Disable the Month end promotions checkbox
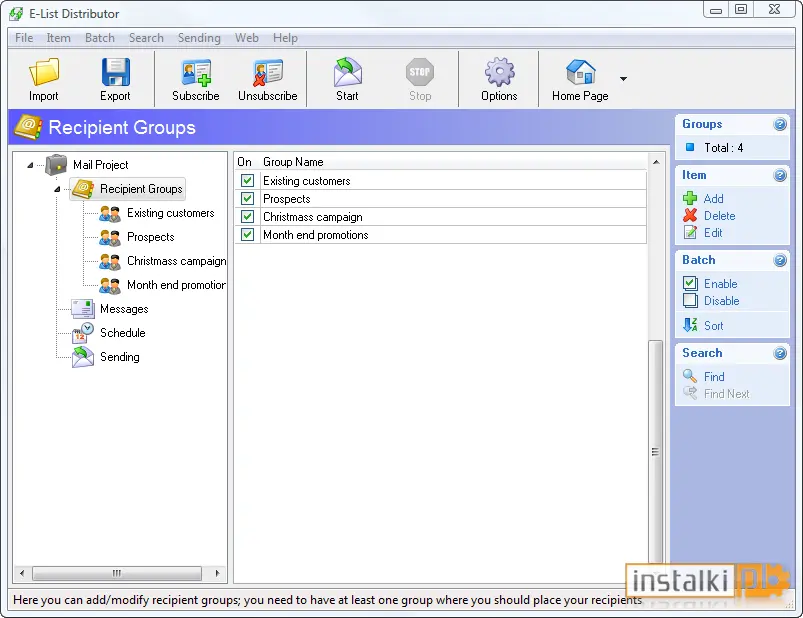The width and height of the screenshot is (803, 618). [x=247, y=235]
